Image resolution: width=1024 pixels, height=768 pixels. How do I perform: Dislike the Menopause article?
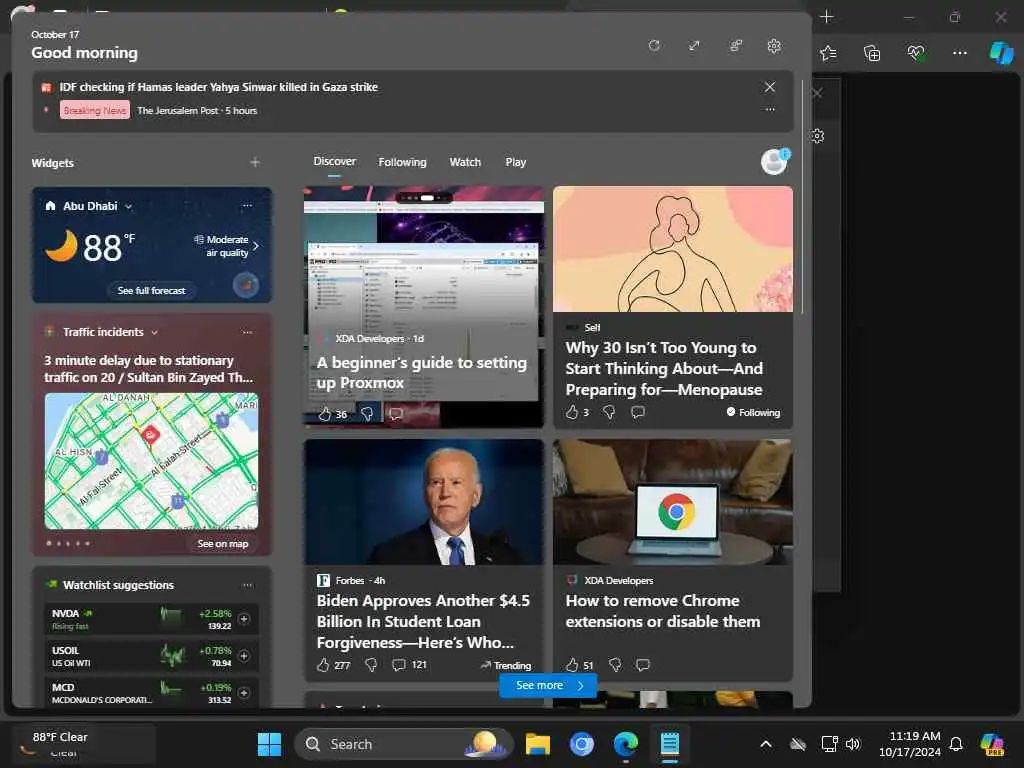[x=609, y=412]
